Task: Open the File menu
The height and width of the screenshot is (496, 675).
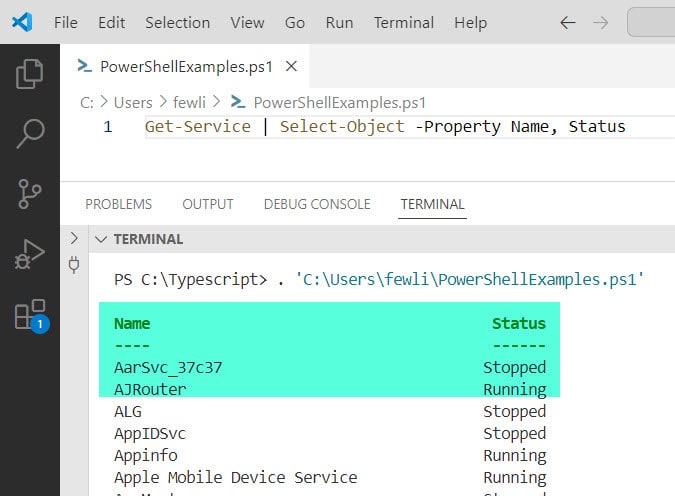Action: tap(66, 22)
